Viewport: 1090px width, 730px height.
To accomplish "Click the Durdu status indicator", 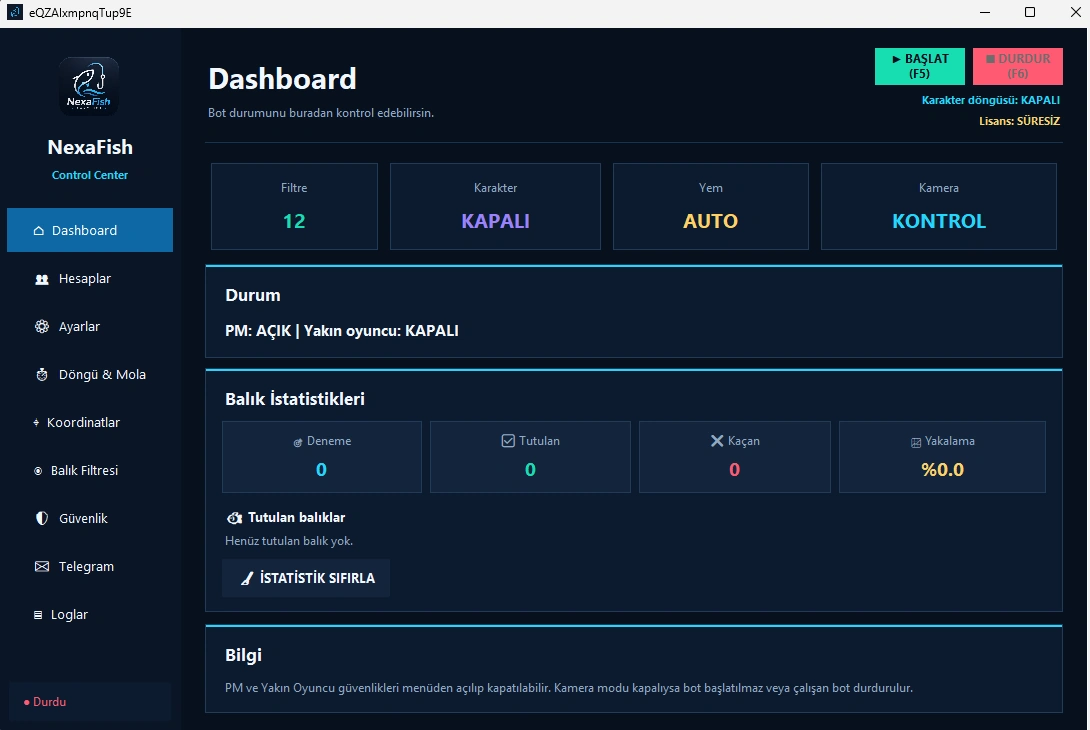I will (x=90, y=702).
